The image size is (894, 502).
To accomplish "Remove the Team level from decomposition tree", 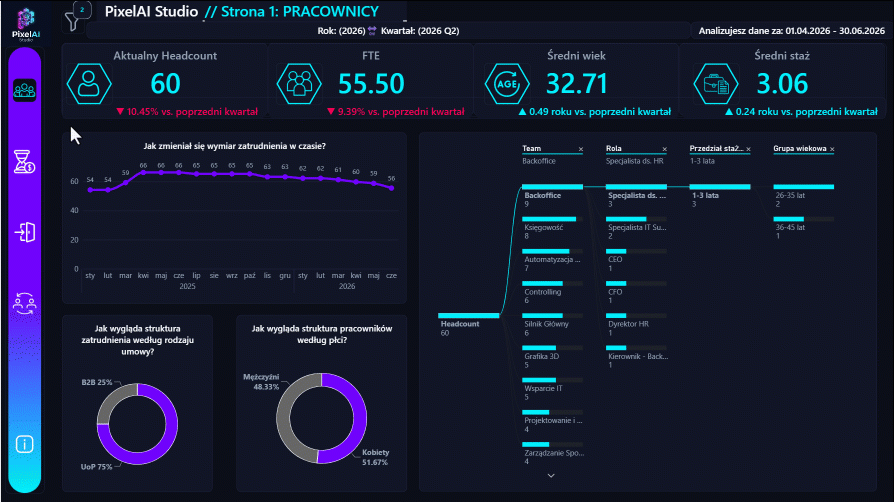I will point(581,149).
